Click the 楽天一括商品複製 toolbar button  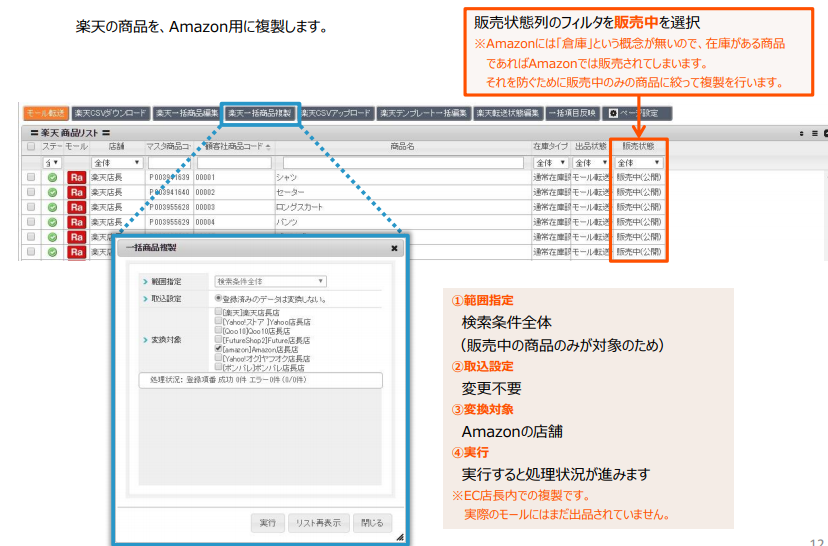(260, 114)
